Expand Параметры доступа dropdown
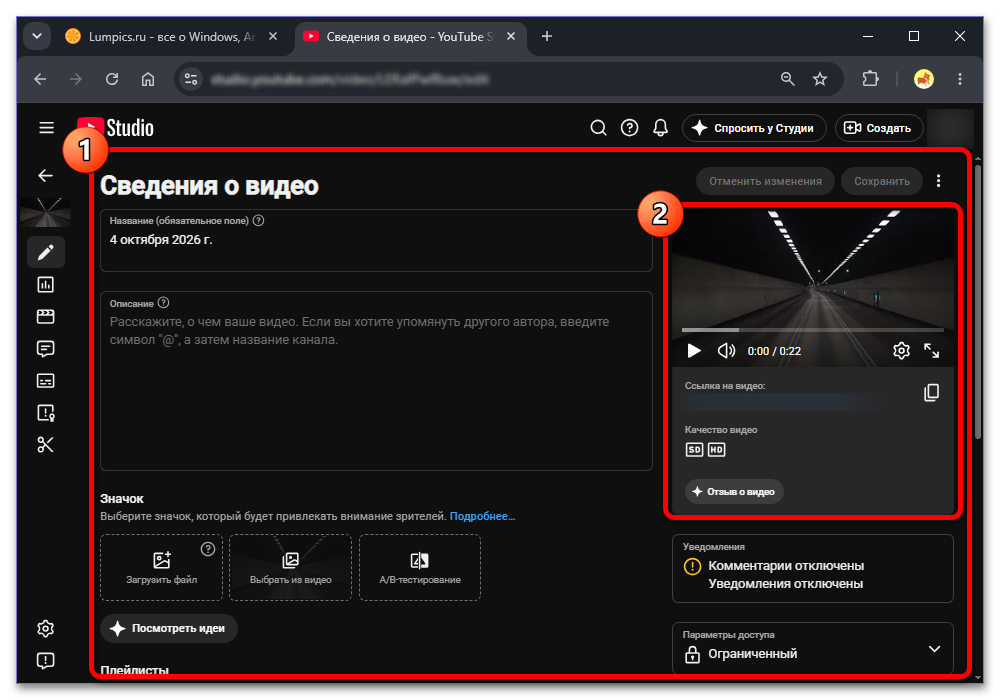 click(934, 649)
